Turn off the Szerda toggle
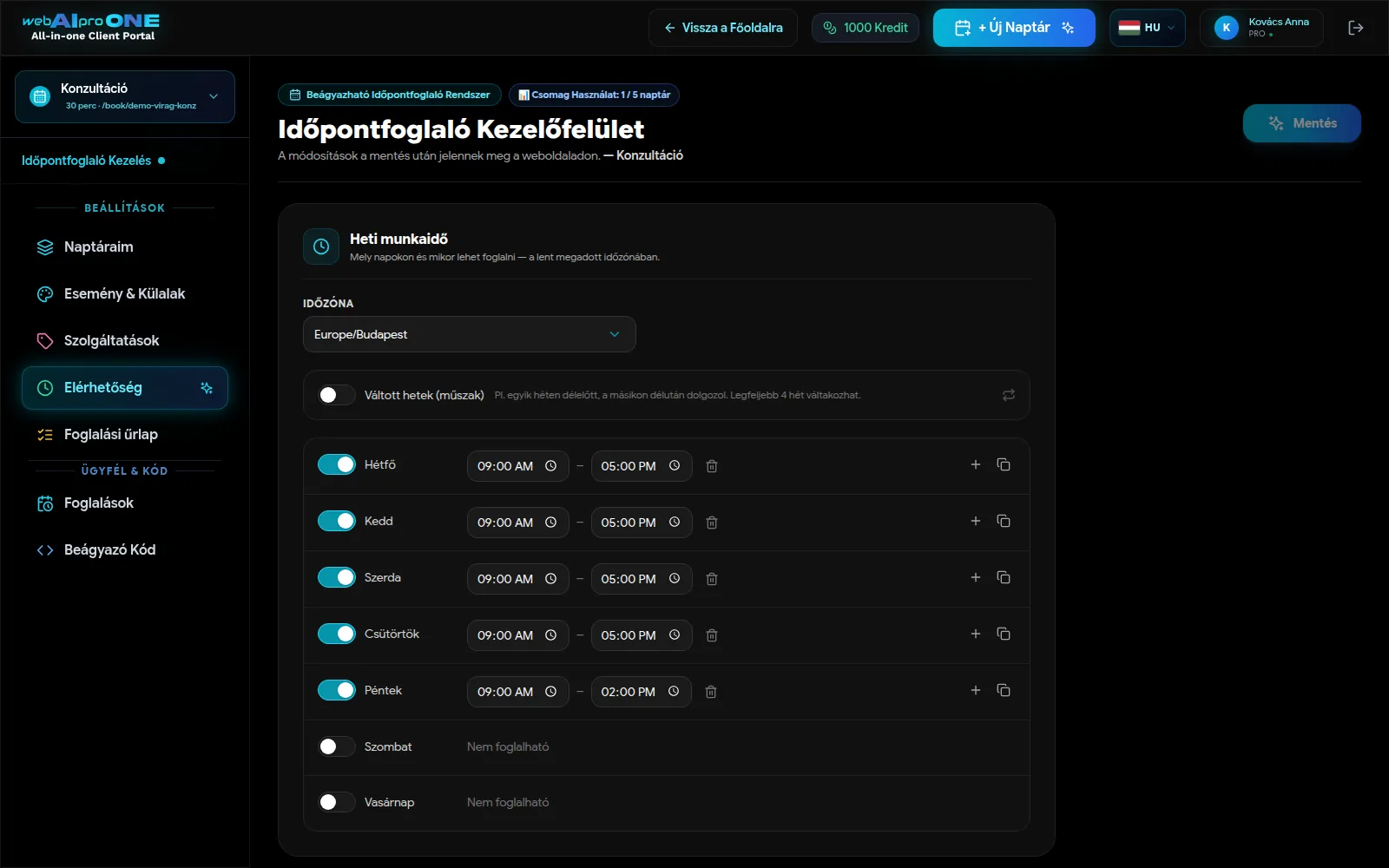Viewport: 1389px width, 868px height. pos(336,577)
